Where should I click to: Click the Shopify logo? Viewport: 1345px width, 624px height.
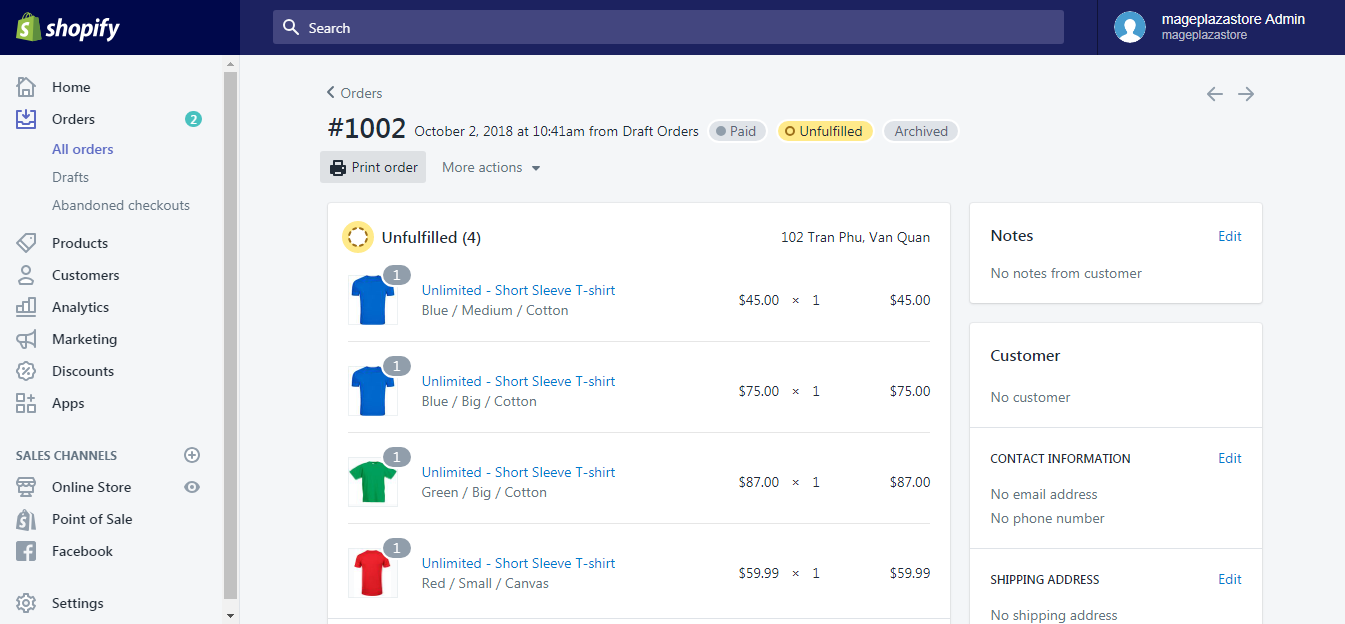click(68, 28)
